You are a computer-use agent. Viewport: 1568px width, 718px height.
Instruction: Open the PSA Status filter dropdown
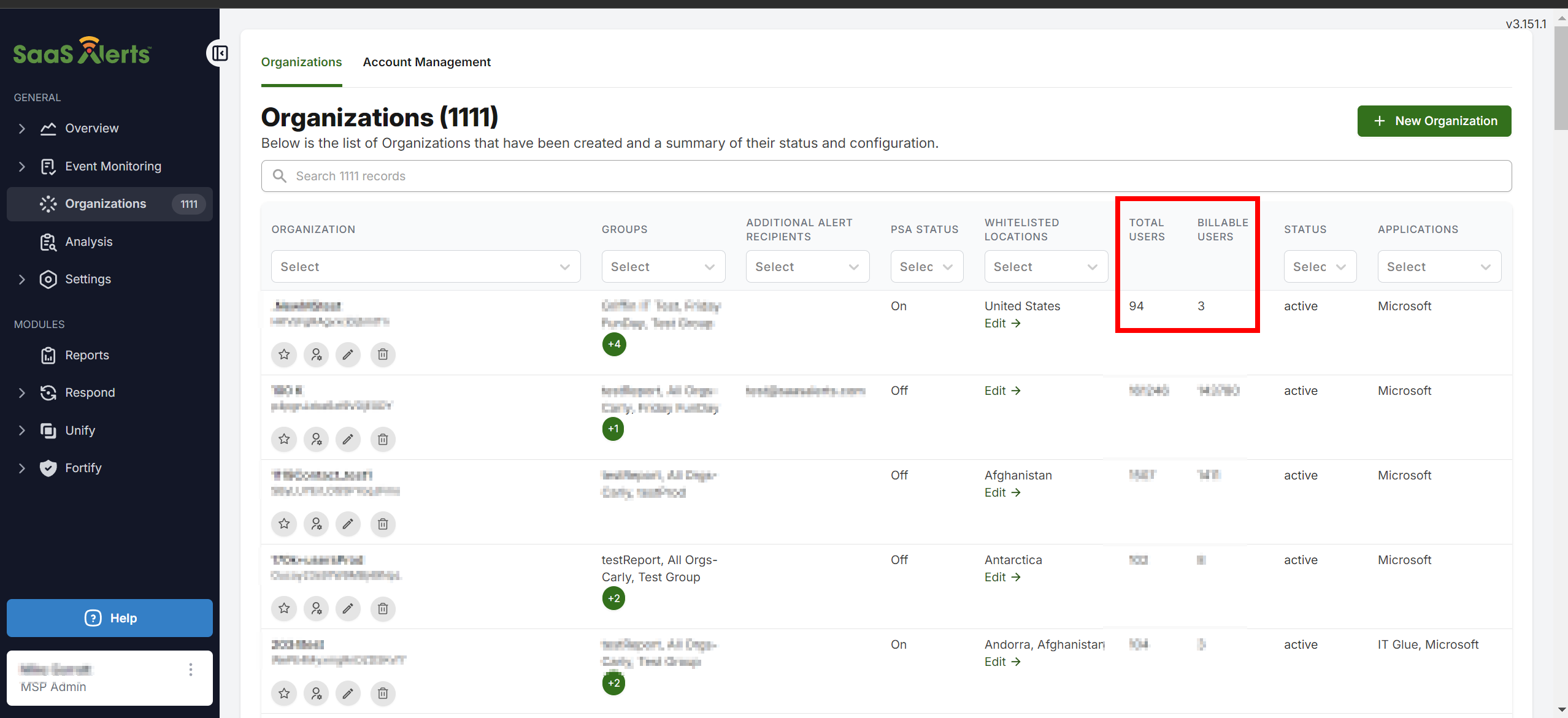926,267
